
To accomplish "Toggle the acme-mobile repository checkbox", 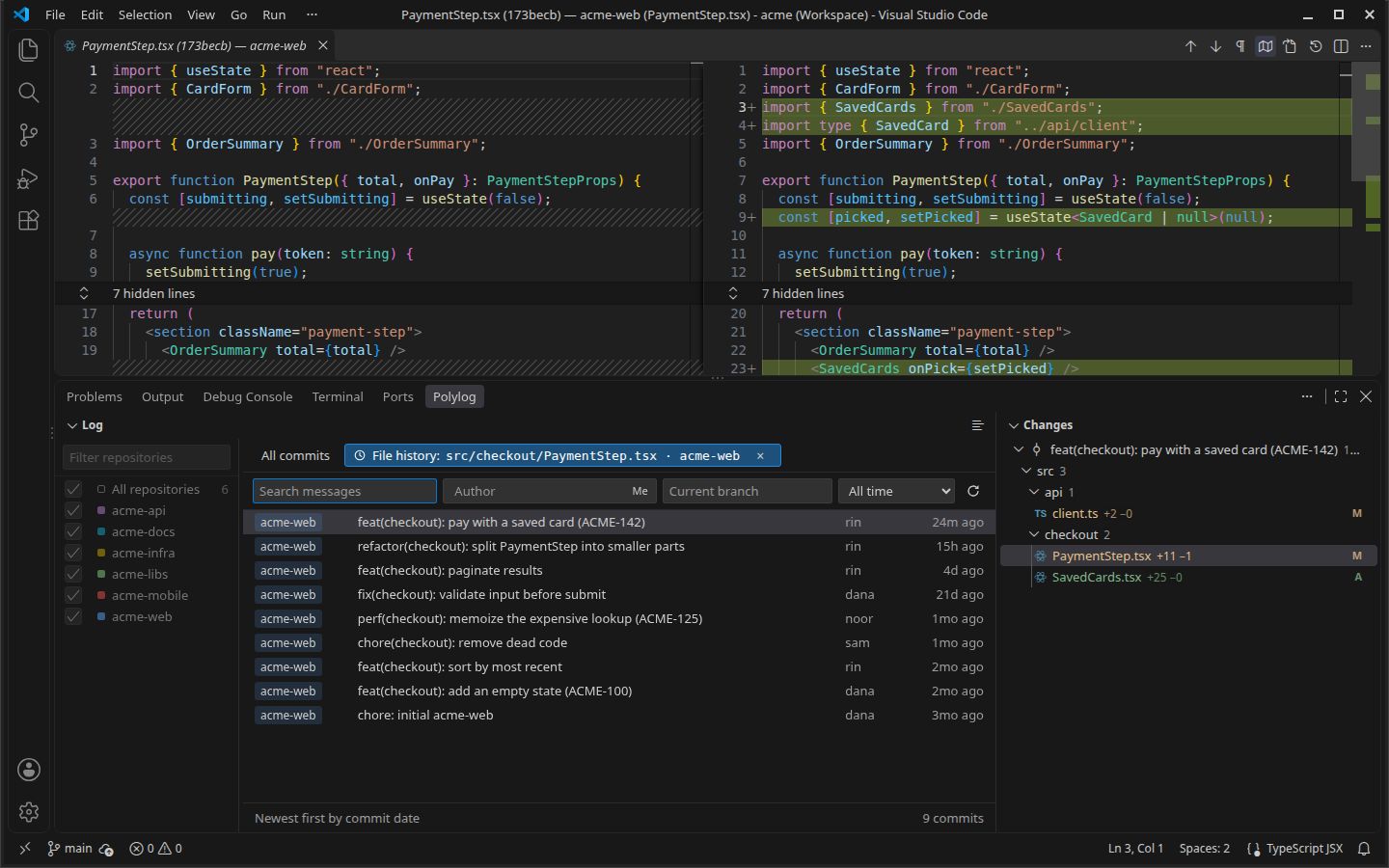I will coord(73,595).
